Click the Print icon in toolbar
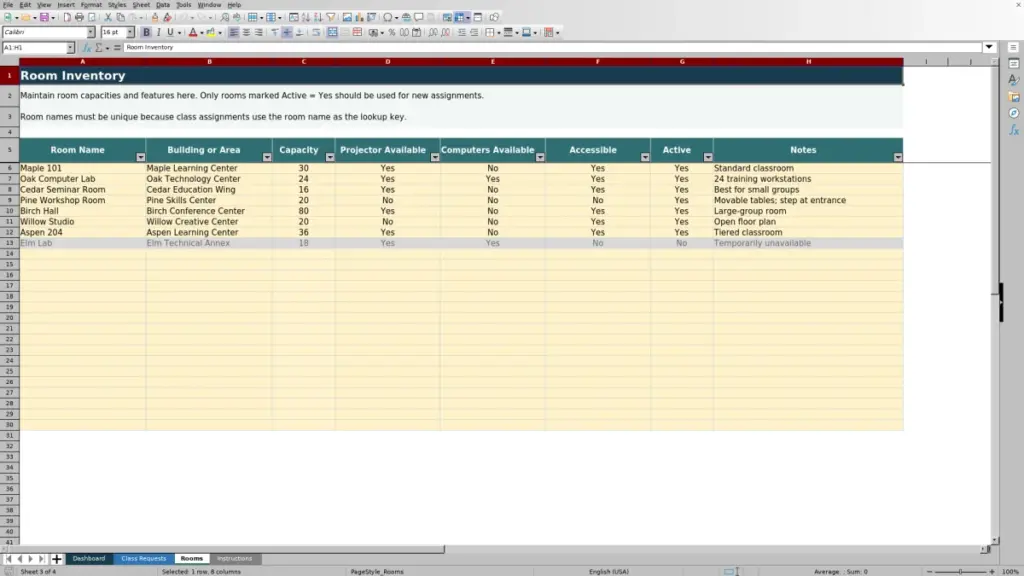The height and width of the screenshot is (576, 1024). click(79, 17)
